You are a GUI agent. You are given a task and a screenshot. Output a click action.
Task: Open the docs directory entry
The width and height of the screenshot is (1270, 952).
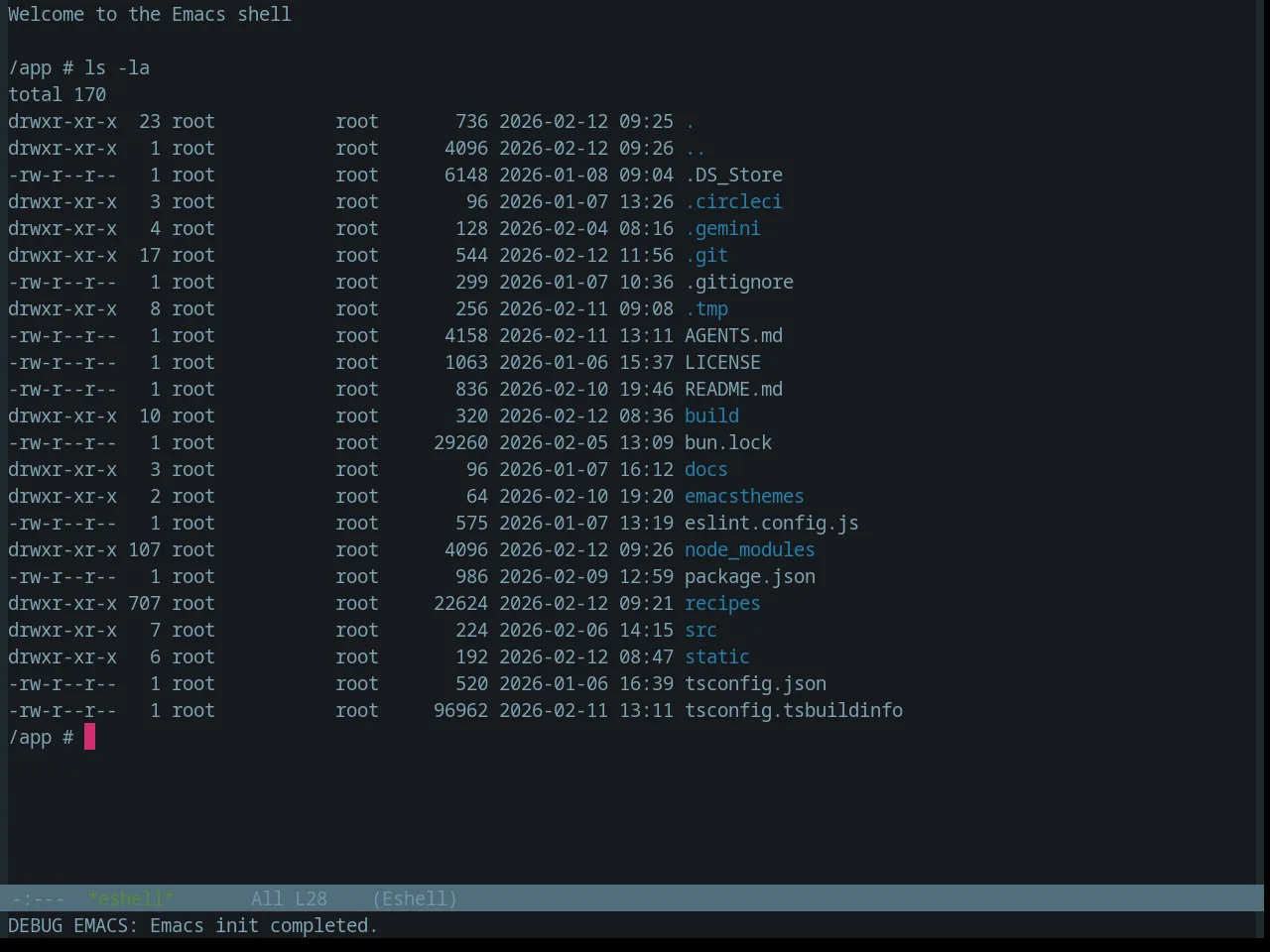click(x=706, y=469)
